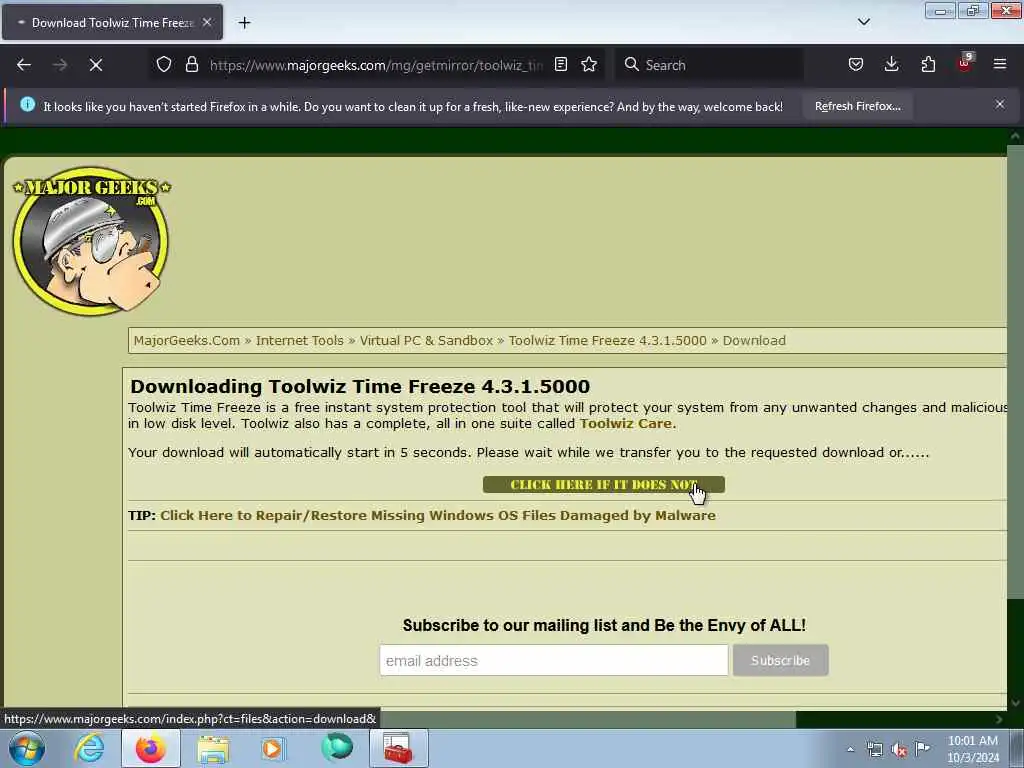This screenshot has width=1024, height=768.
Task: Open the Repair/Restore Missing Windows OS Files link
Action: tap(438, 515)
